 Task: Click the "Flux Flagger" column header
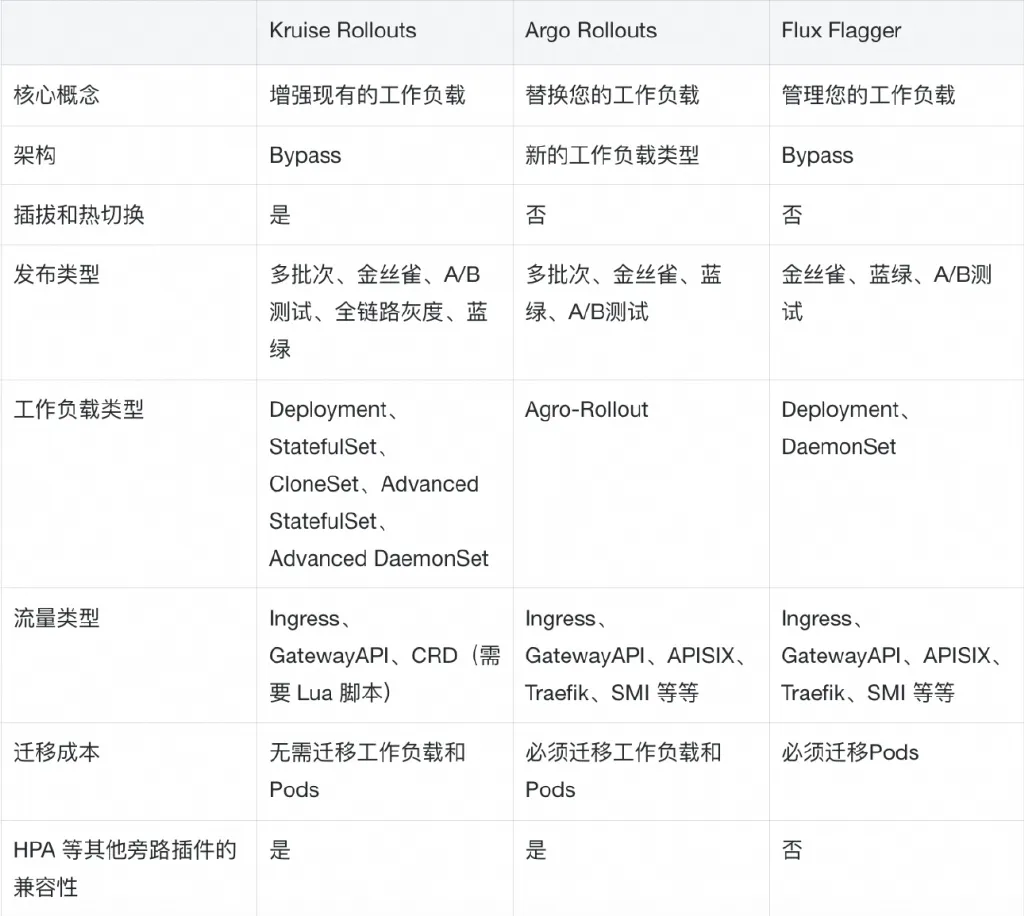[841, 30]
